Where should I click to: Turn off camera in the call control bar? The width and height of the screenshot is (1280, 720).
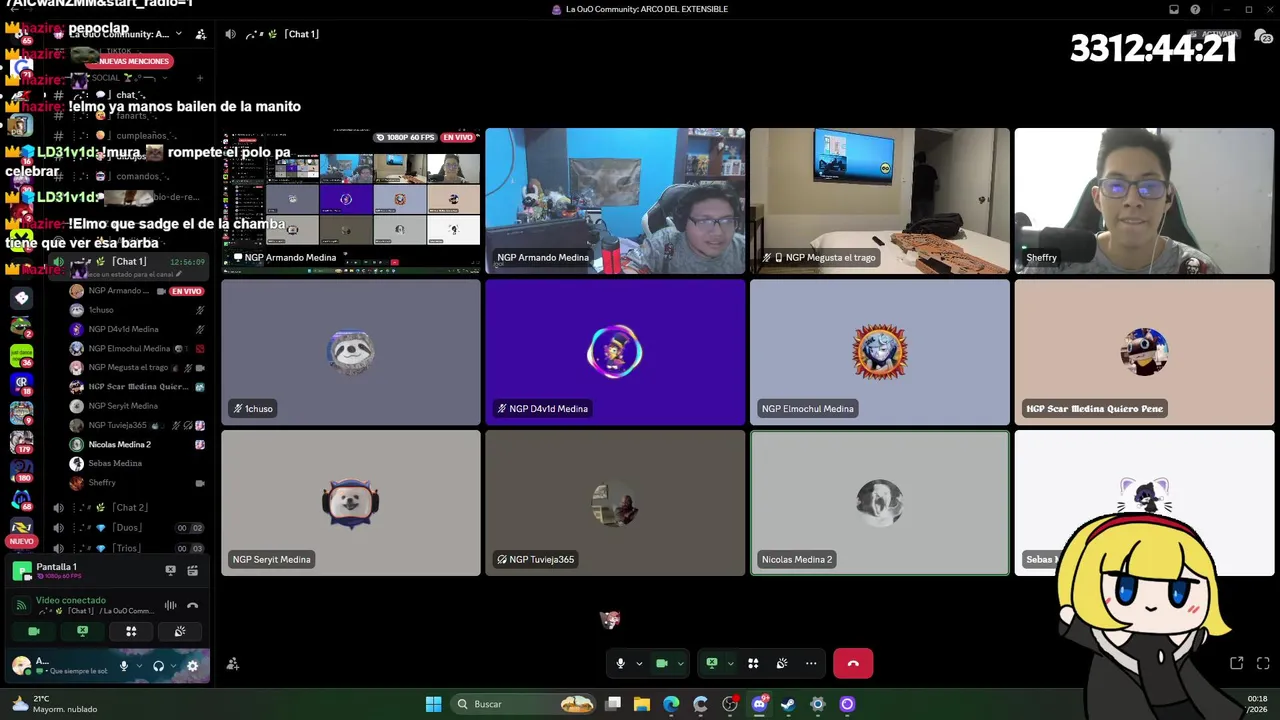click(661, 663)
